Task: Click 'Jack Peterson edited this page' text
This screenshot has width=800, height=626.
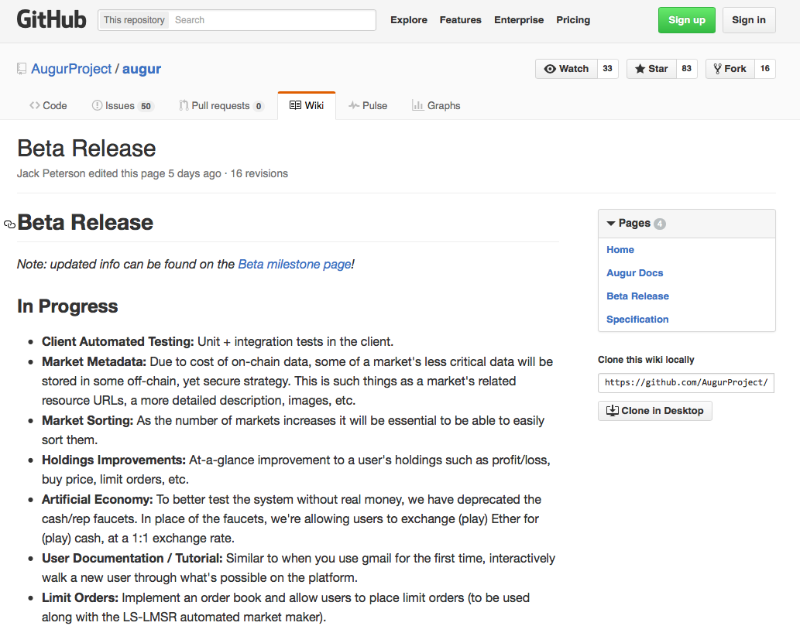Action: click(x=91, y=173)
